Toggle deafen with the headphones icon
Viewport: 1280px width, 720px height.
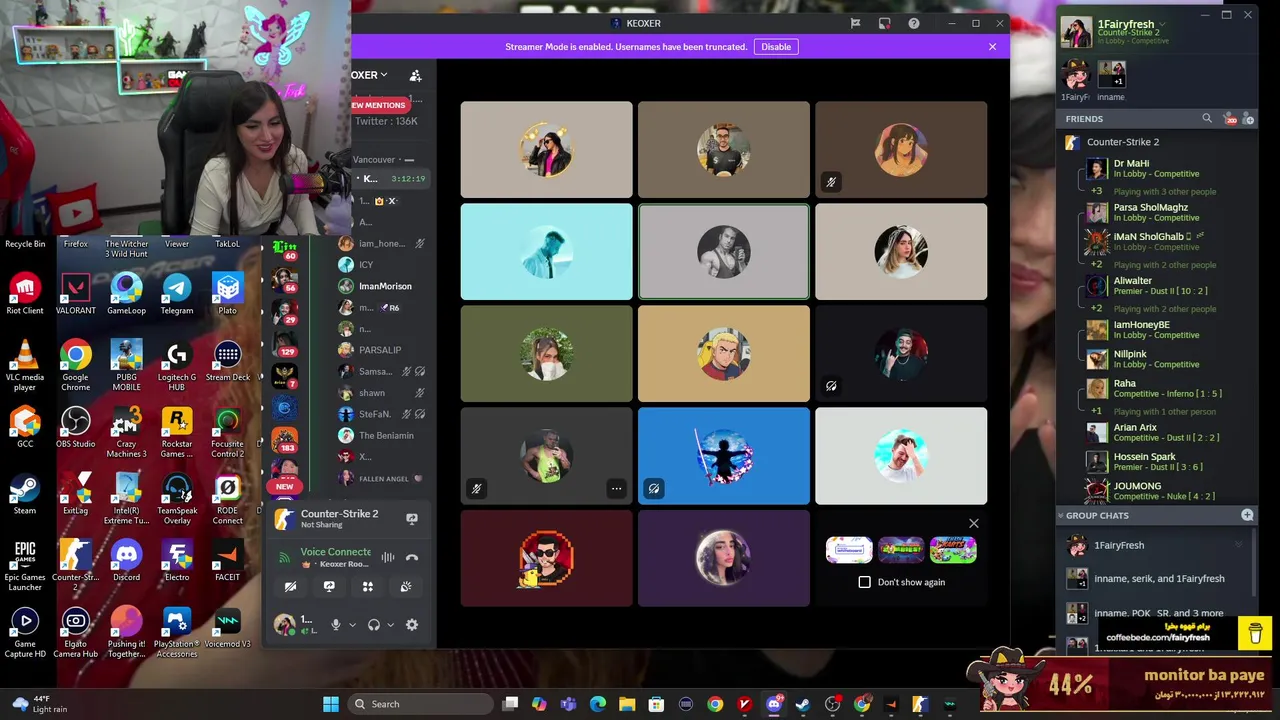point(374,625)
